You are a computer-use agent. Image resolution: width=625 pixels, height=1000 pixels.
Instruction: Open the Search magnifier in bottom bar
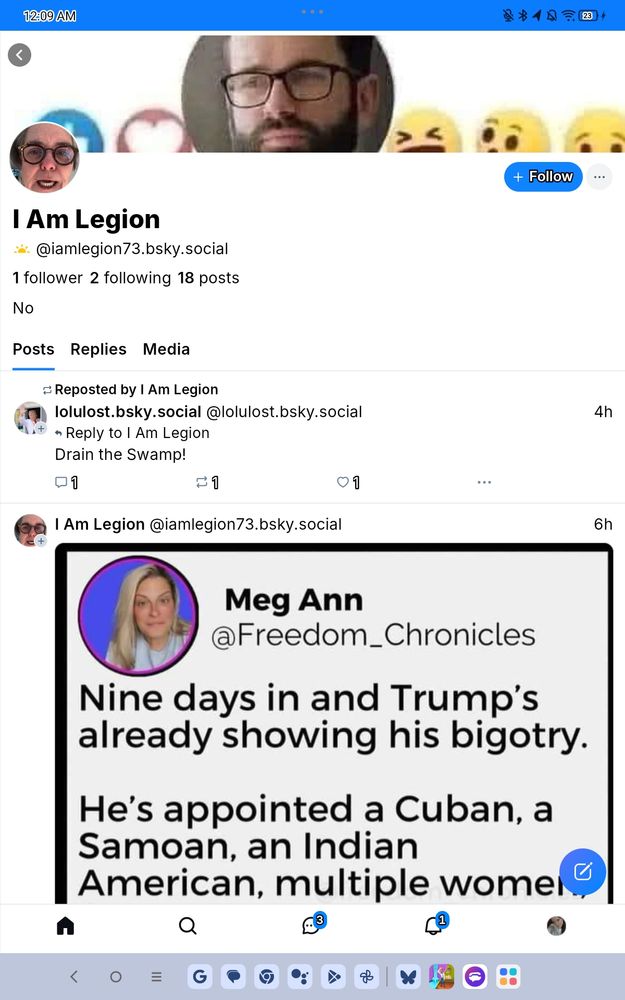(x=188, y=925)
